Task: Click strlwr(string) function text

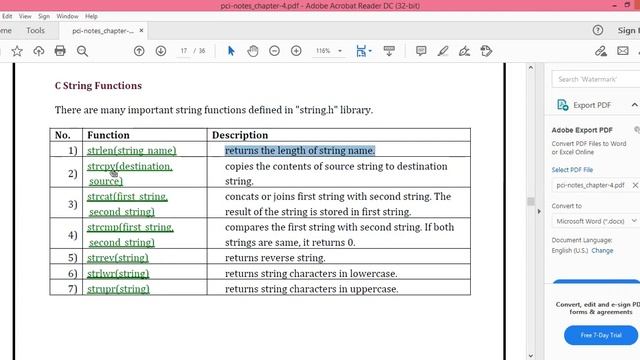Action: coord(118,273)
